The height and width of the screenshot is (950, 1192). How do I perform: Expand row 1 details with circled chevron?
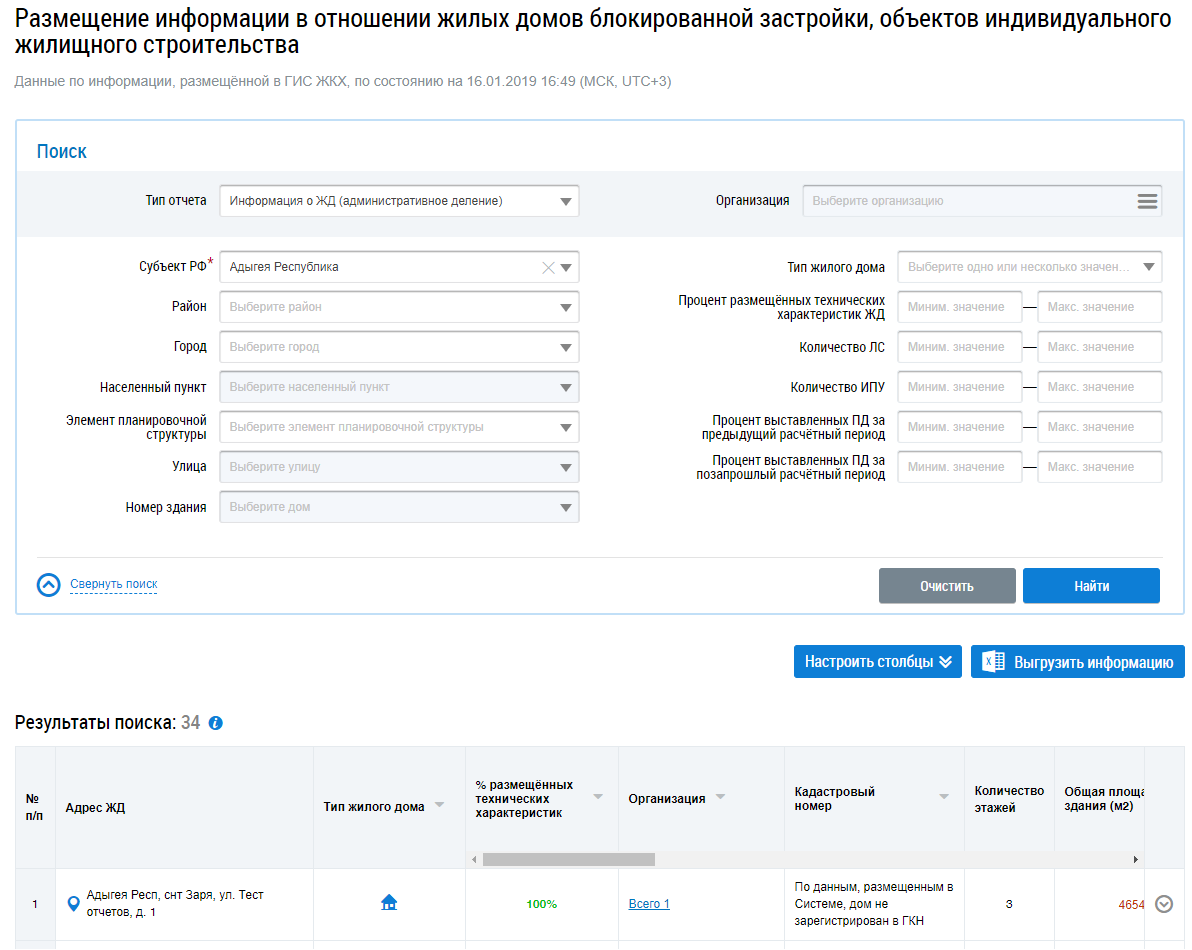pyautogui.click(x=1163, y=904)
